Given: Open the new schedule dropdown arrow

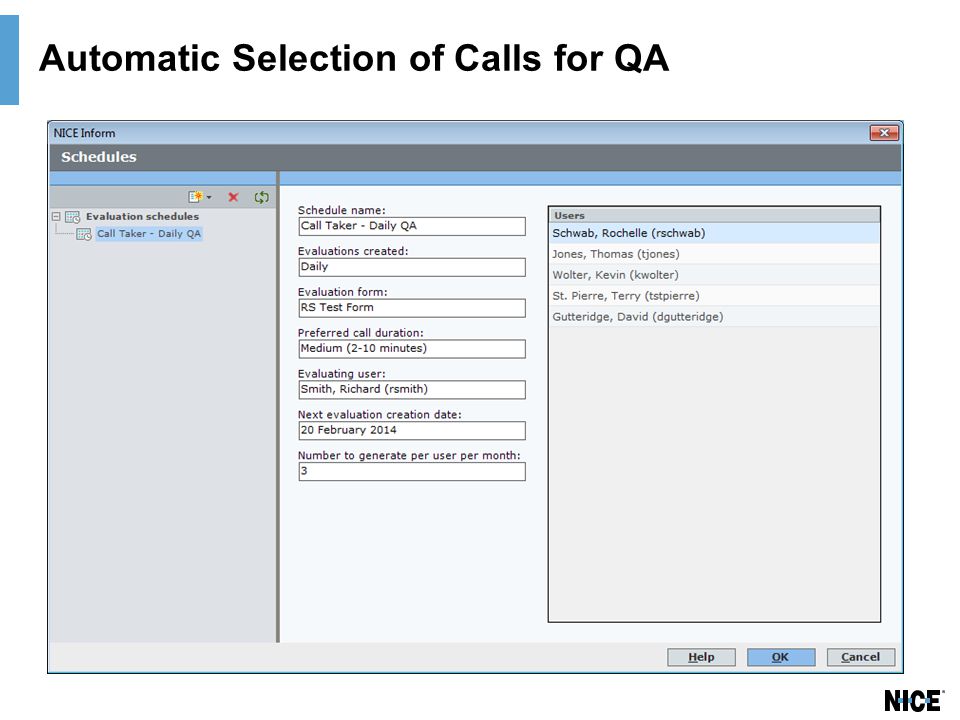Looking at the screenshot, I should (209, 197).
